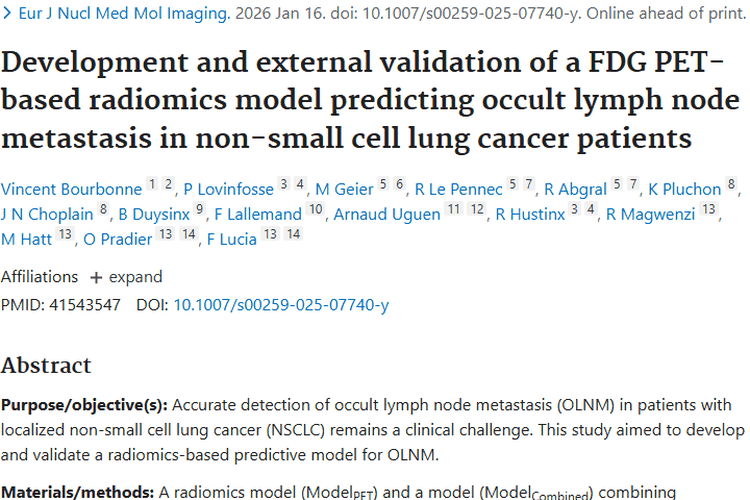Expand the Affiliations section
Viewport: 750px width, 500px height.
click(x=125, y=277)
